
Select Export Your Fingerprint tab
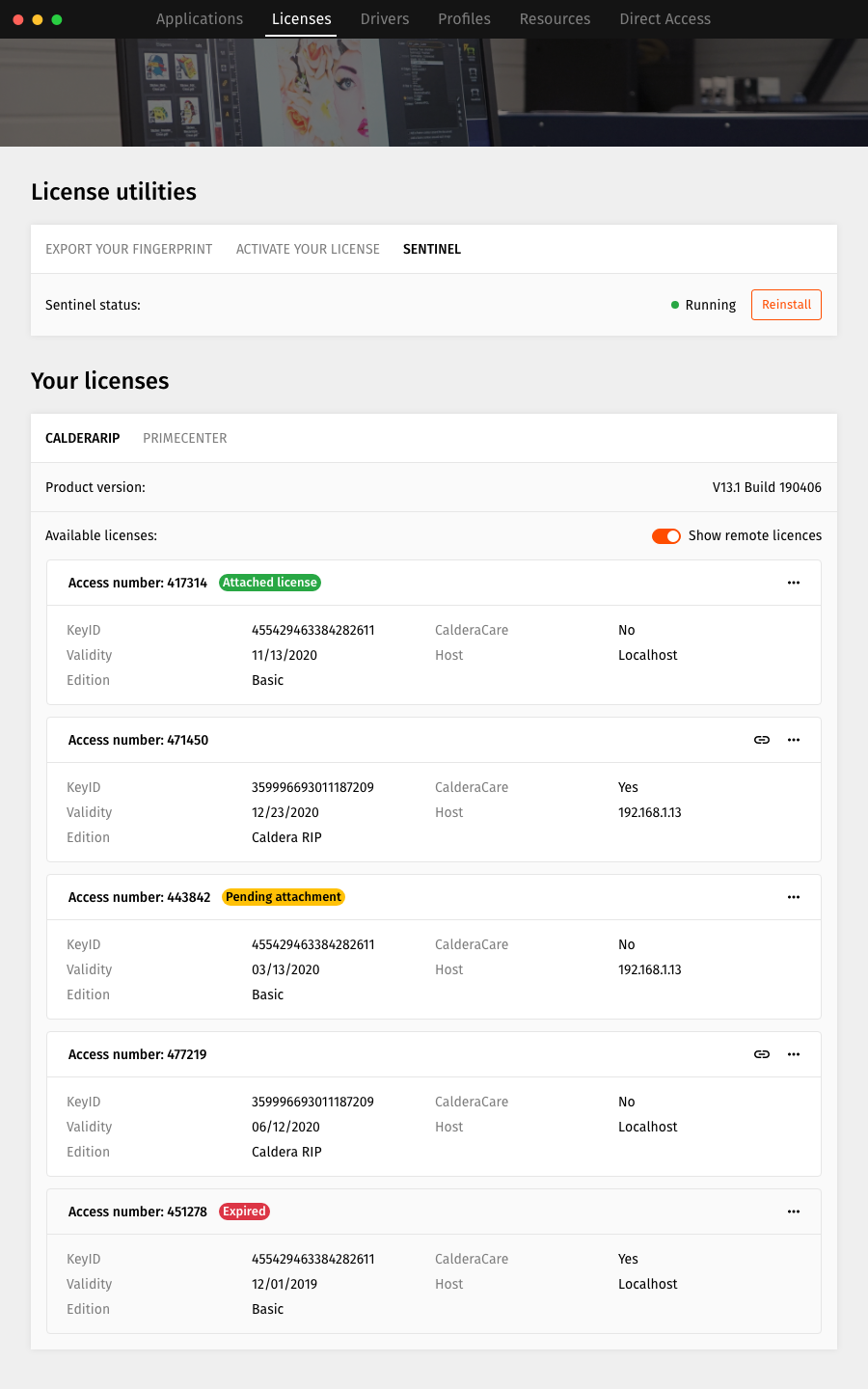129,249
